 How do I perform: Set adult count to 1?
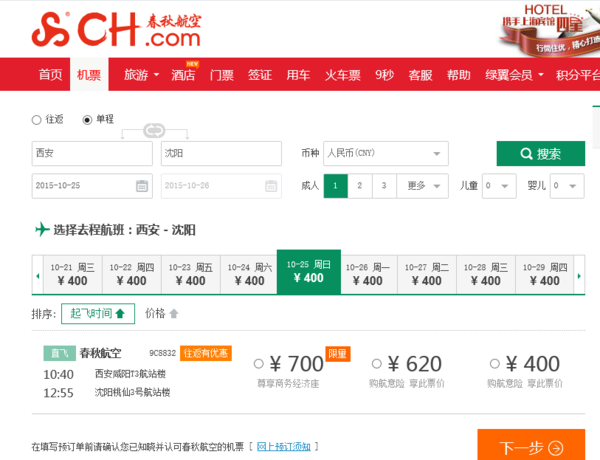coord(336,186)
